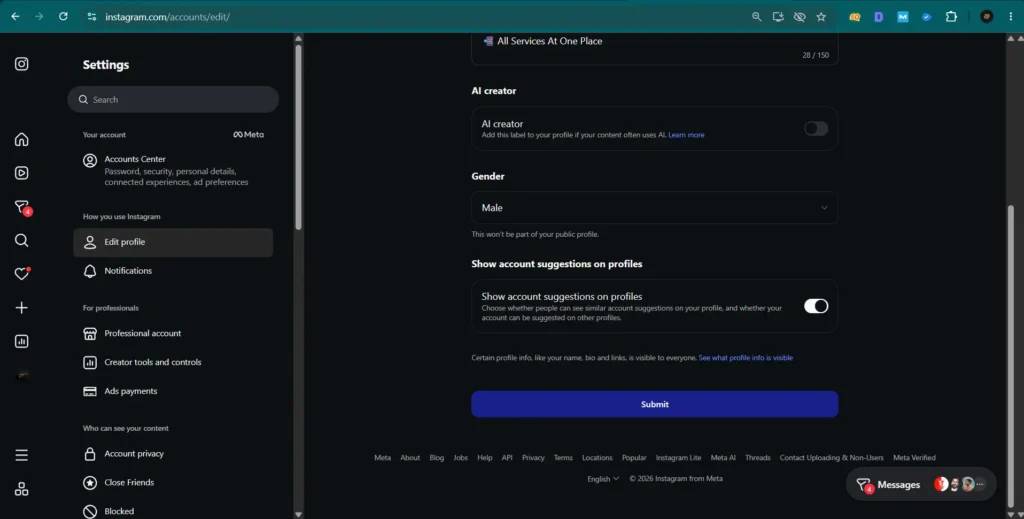Image resolution: width=1024 pixels, height=519 pixels.
Task: Open Account privacy settings
Action: click(x=173, y=454)
